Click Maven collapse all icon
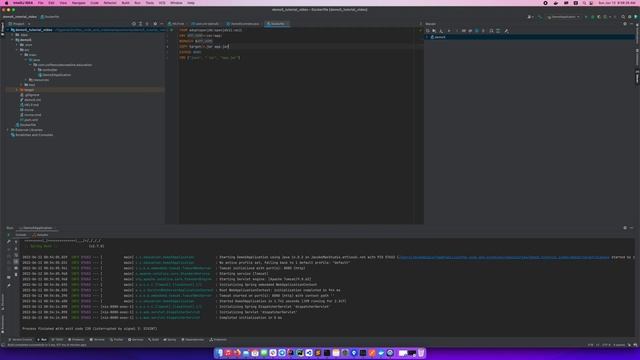The height and width of the screenshot is (360, 640). click(x=498, y=31)
